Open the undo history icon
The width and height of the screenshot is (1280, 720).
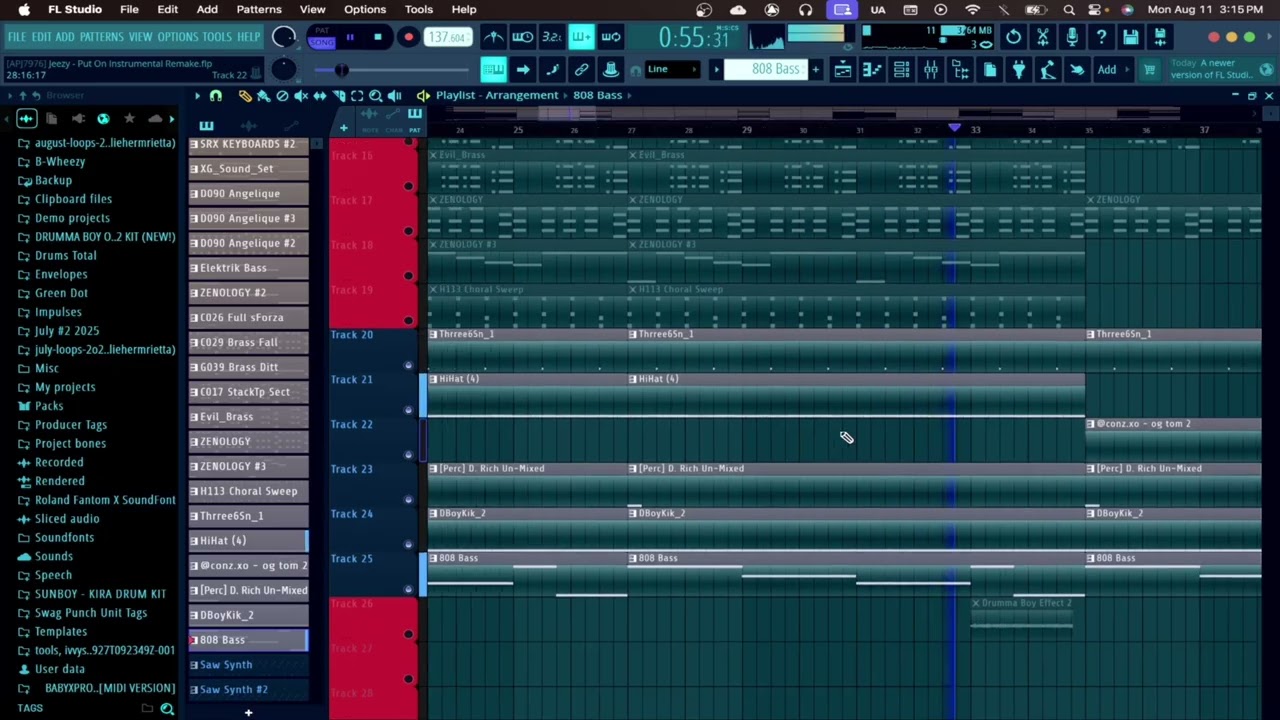[x=1013, y=37]
